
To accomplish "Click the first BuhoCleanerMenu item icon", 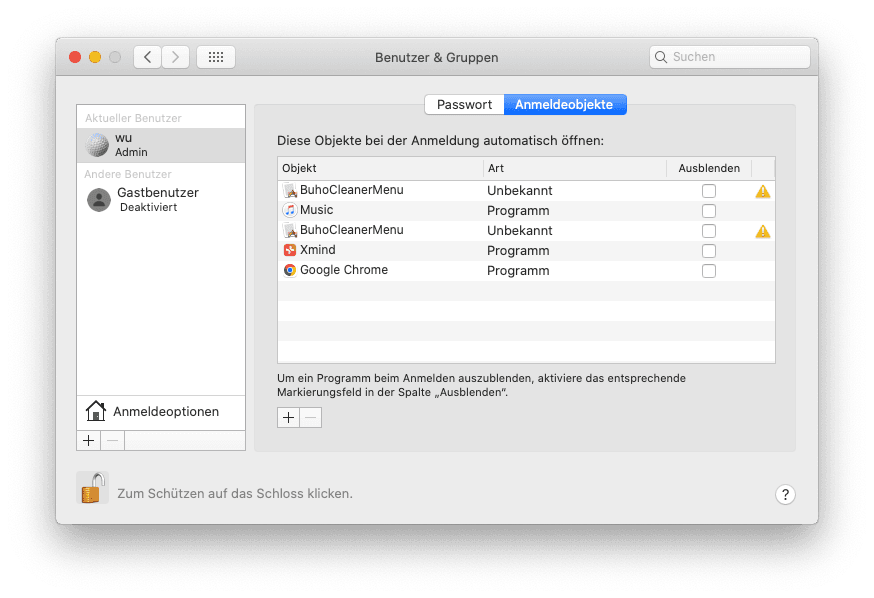I will tap(289, 190).
